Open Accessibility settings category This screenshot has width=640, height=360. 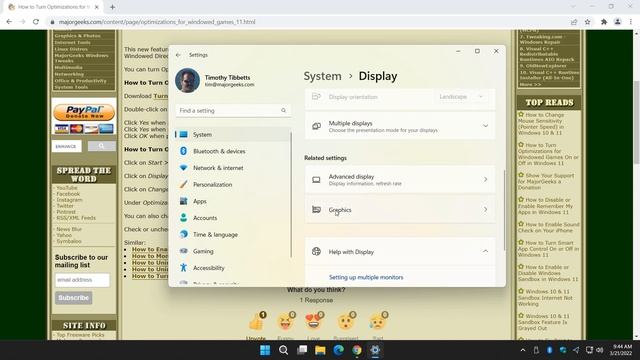233,268
